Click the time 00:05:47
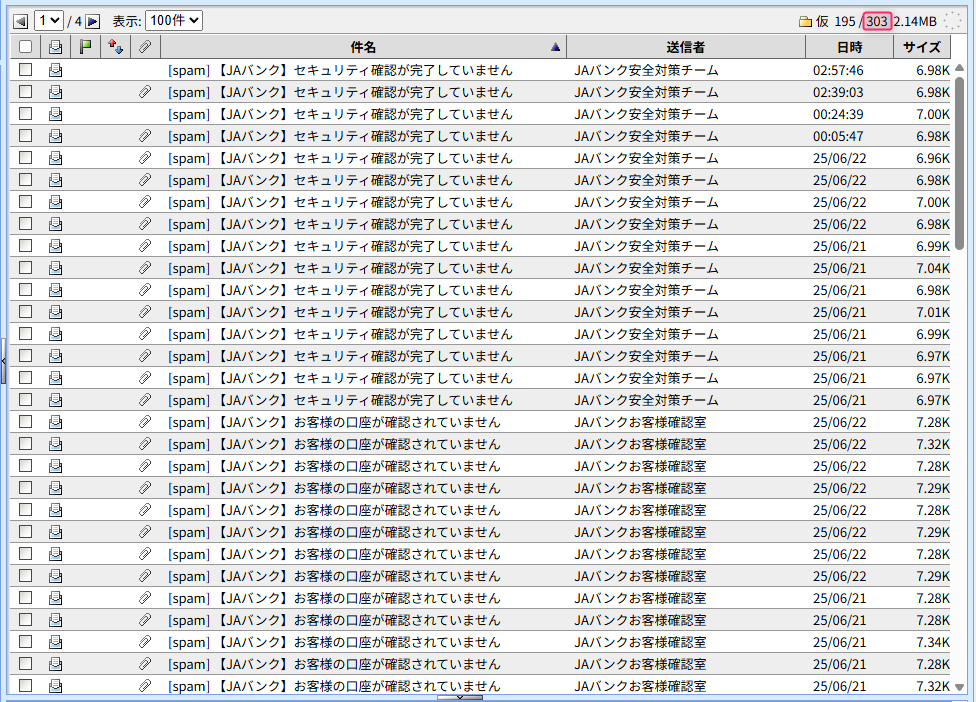The height and width of the screenshot is (702, 976). pyautogui.click(x=838, y=136)
